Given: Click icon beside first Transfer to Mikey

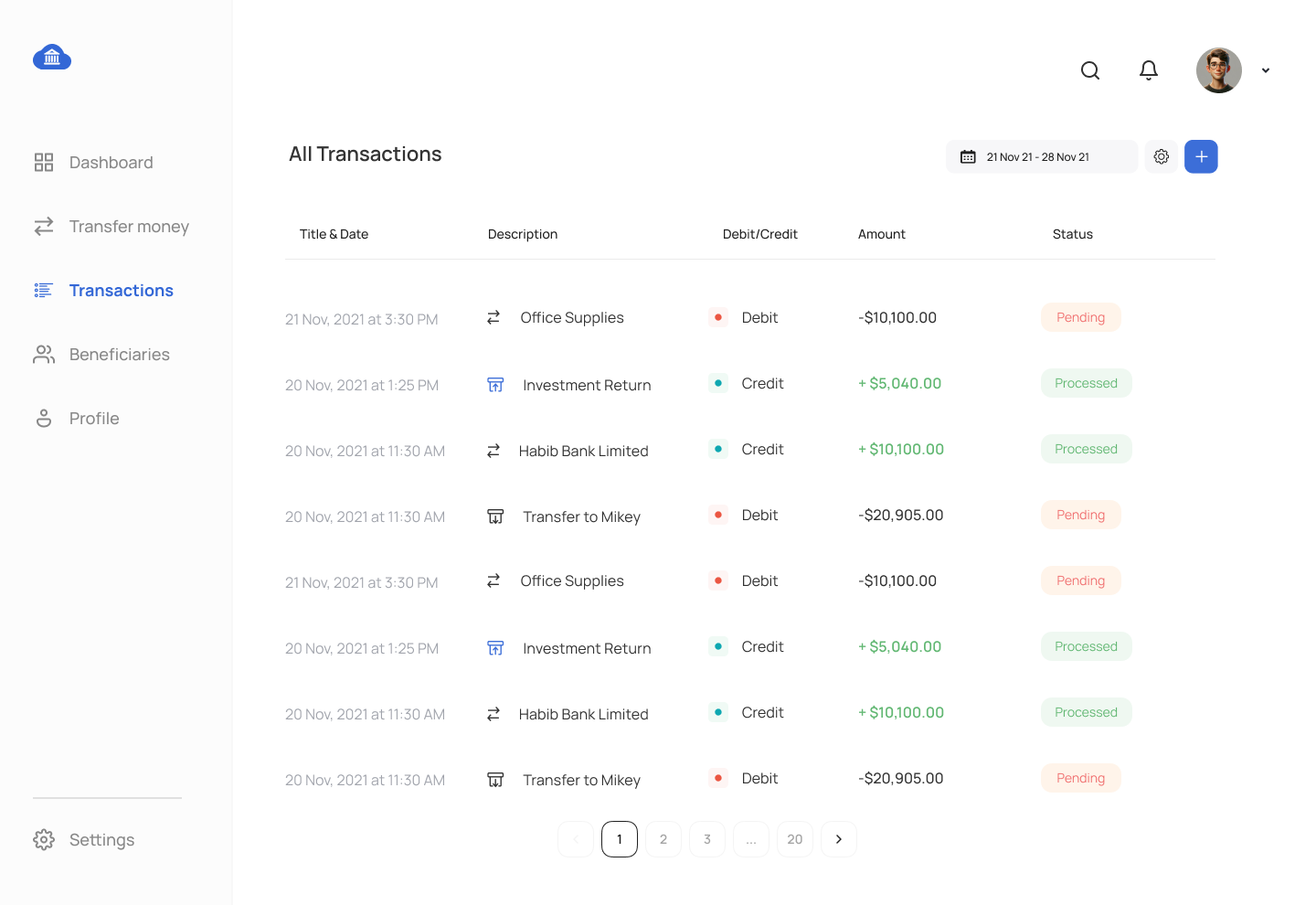Looking at the screenshot, I should point(495,516).
